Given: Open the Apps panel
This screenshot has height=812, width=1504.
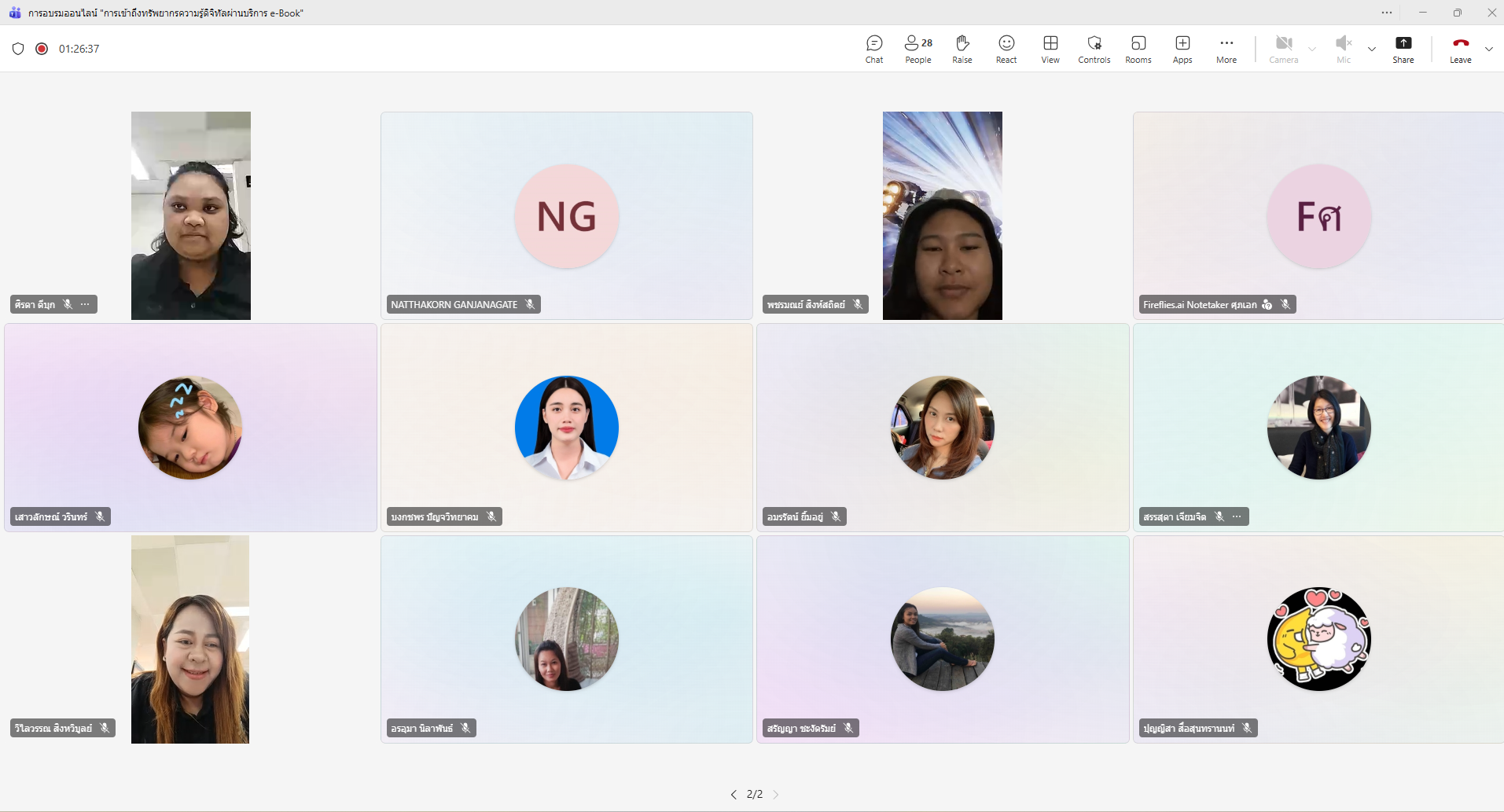Looking at the screenshot, I should pos(1182,49).
